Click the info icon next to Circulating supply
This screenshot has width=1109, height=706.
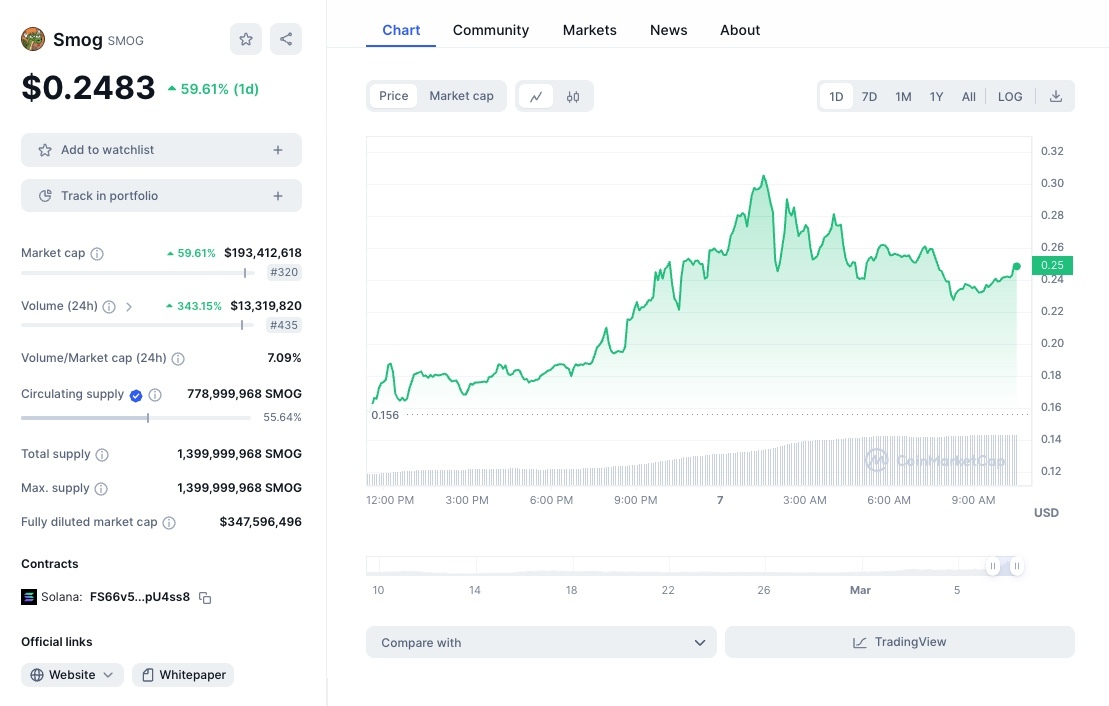(x=155, y=395)
